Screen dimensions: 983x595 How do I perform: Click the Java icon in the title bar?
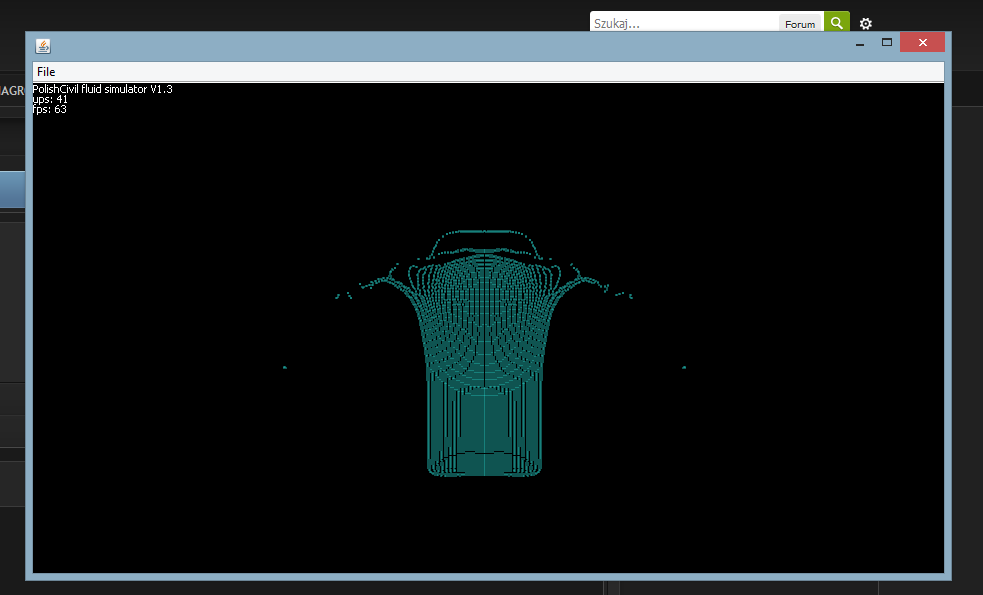(x=43, y=46)
